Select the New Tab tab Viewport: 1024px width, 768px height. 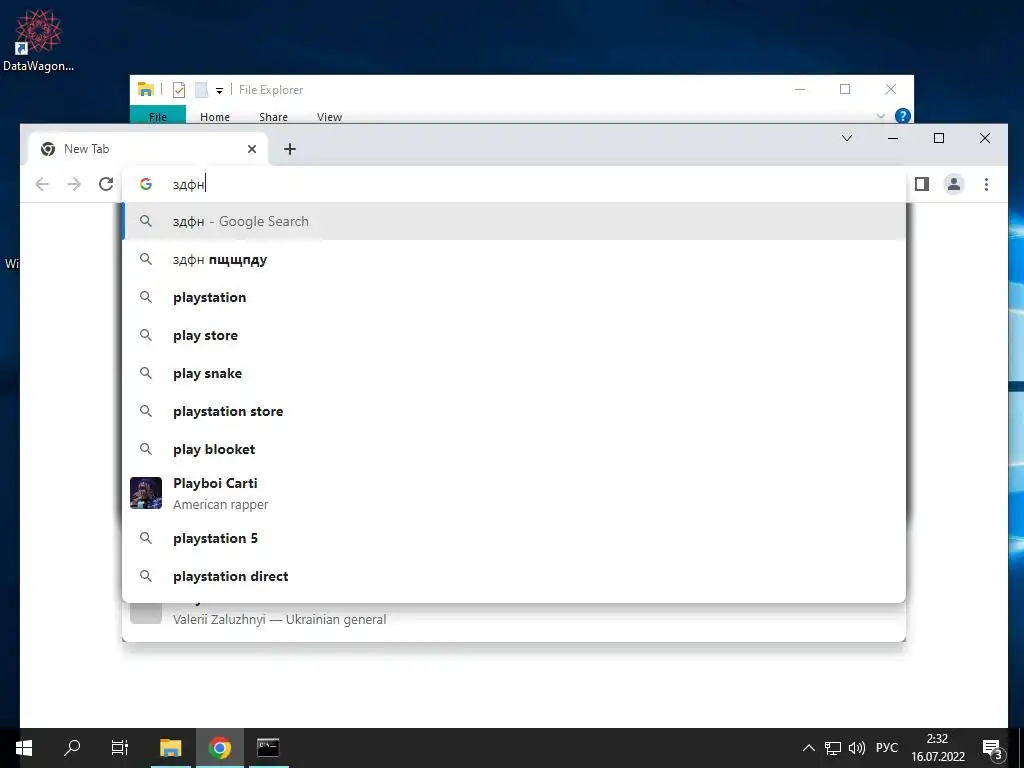tap(148, 149)
